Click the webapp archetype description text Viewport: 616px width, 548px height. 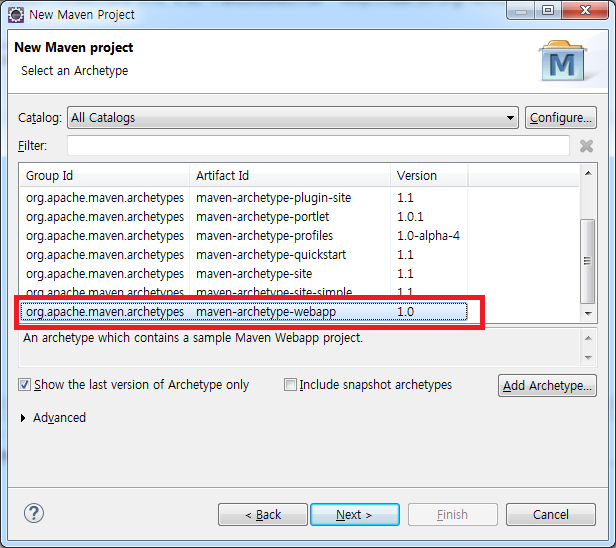coord(192,338)
